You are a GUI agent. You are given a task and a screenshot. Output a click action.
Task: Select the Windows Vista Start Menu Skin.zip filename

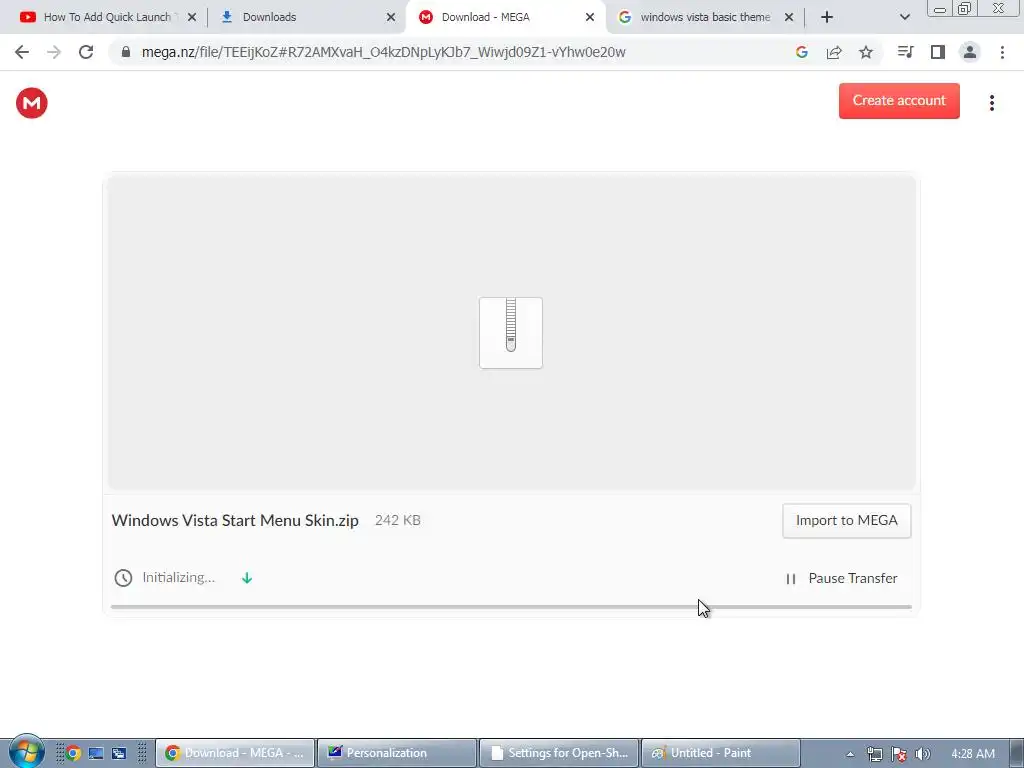pyautogui.click(x=235, y=520)
